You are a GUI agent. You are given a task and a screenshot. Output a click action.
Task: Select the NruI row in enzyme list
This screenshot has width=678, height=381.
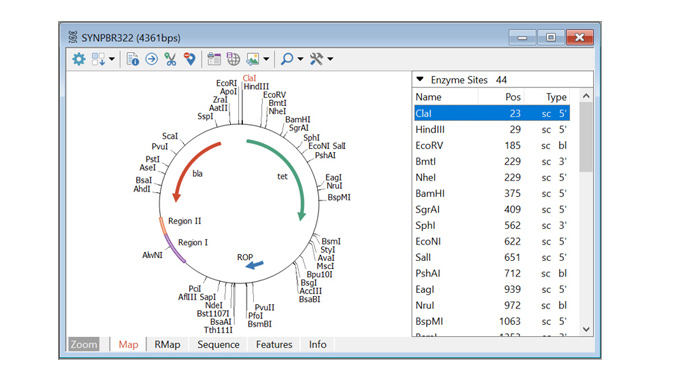pyautogui.click(x=492, y=305)
